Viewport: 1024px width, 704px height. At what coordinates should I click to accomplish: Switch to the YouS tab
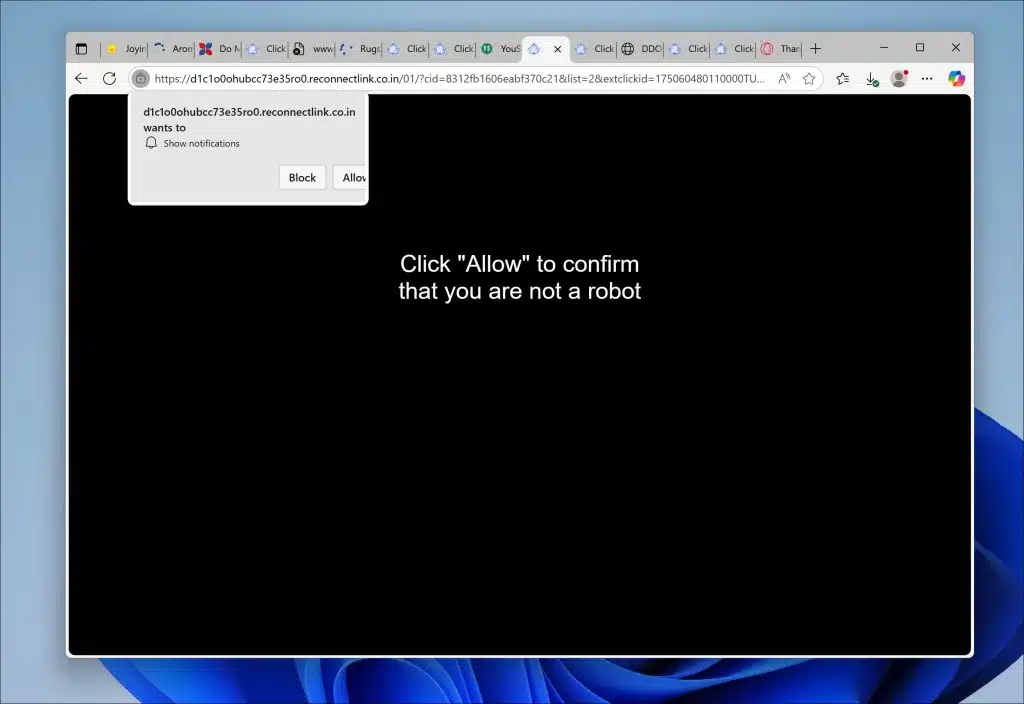click(500, 49)
